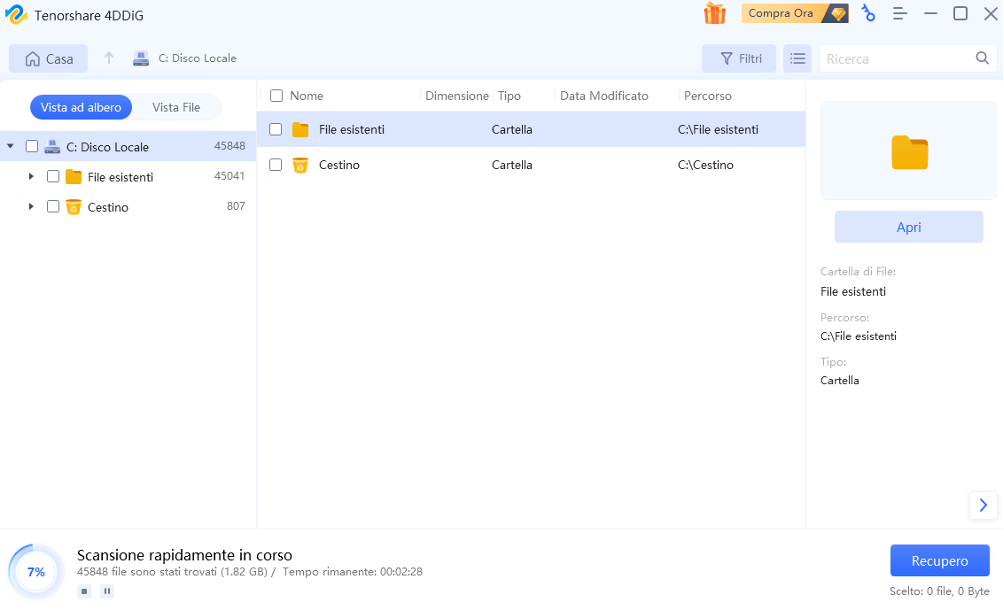This screenshot has width=1004, height=610.
Task: Select File esistenti name in list
Action: 352,129
